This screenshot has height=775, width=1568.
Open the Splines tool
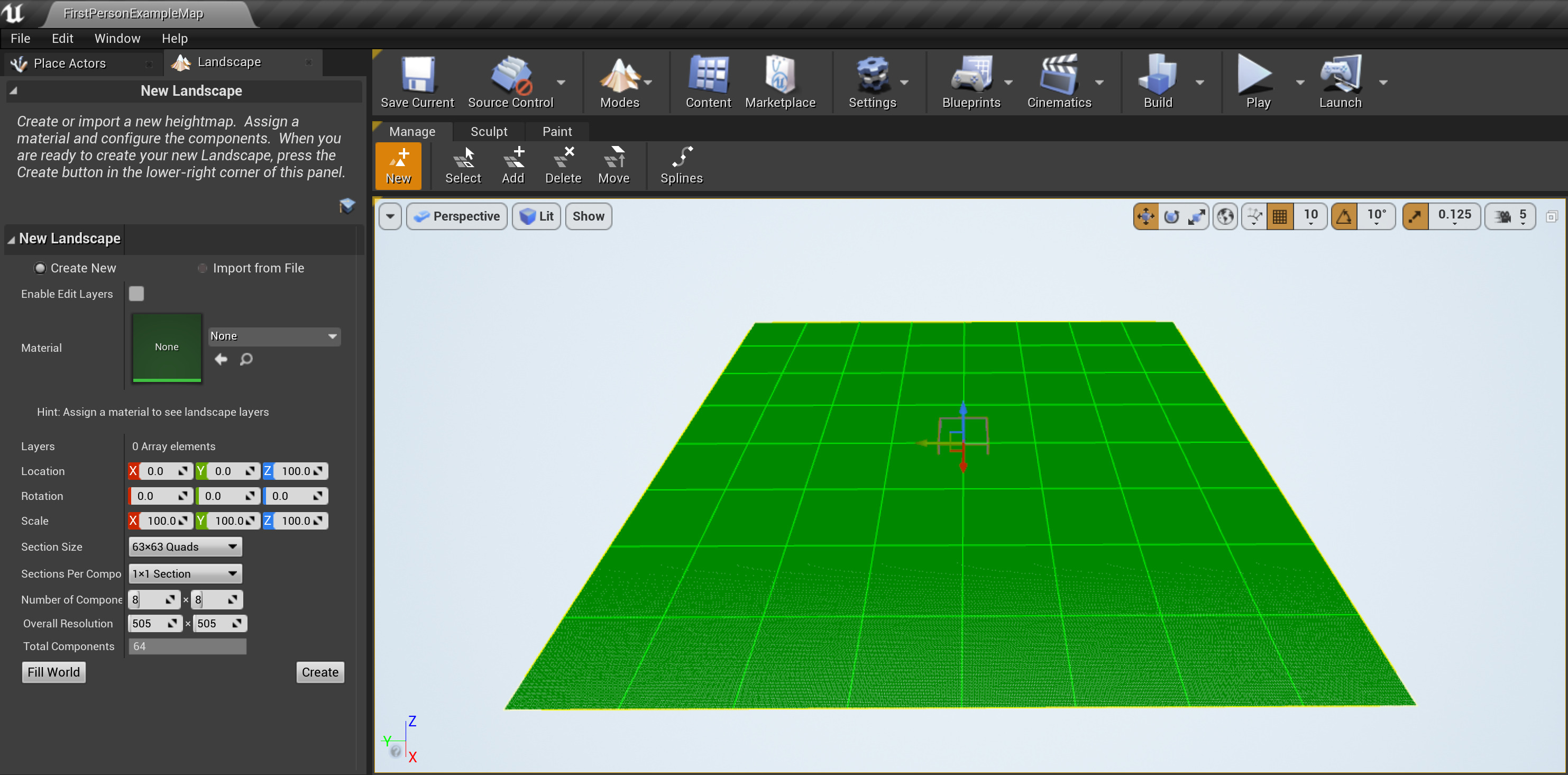pyautogui.click(x=681, y=165)
